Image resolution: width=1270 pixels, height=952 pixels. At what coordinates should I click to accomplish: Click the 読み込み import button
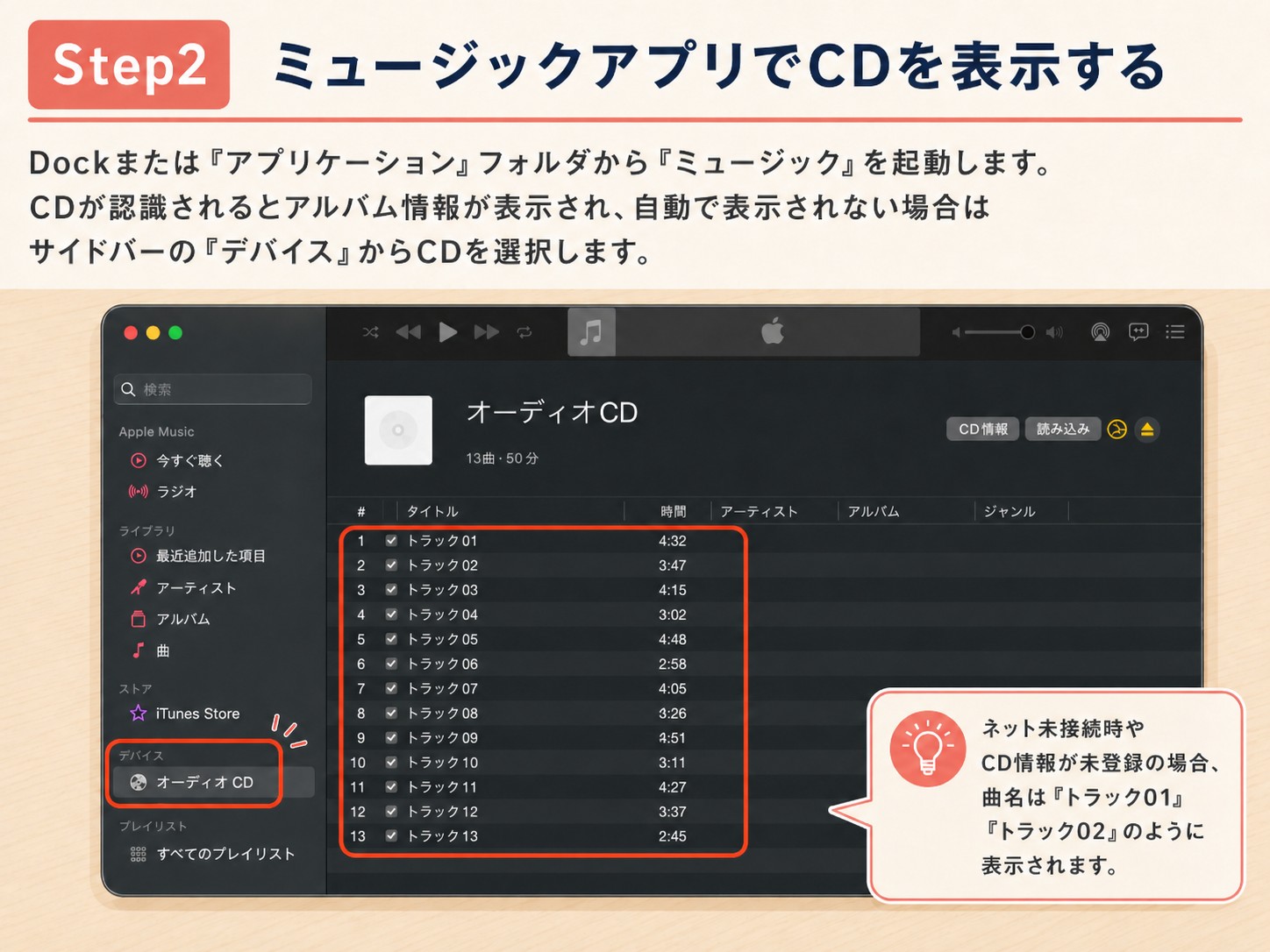1062,430
